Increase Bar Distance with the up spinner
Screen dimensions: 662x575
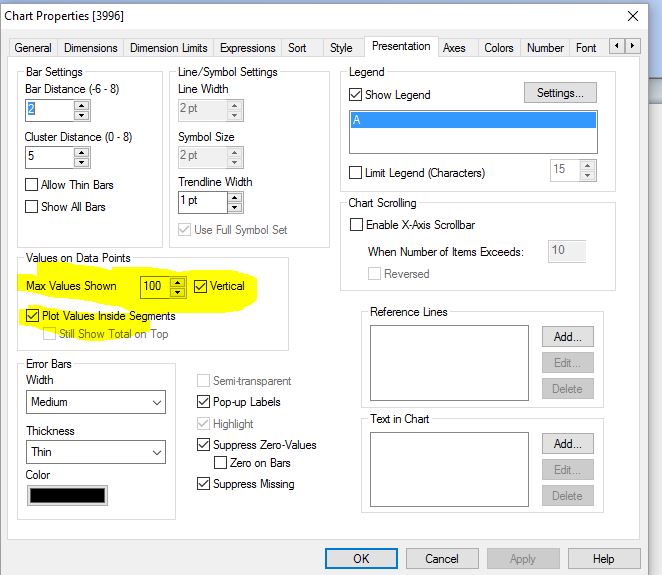82,104
